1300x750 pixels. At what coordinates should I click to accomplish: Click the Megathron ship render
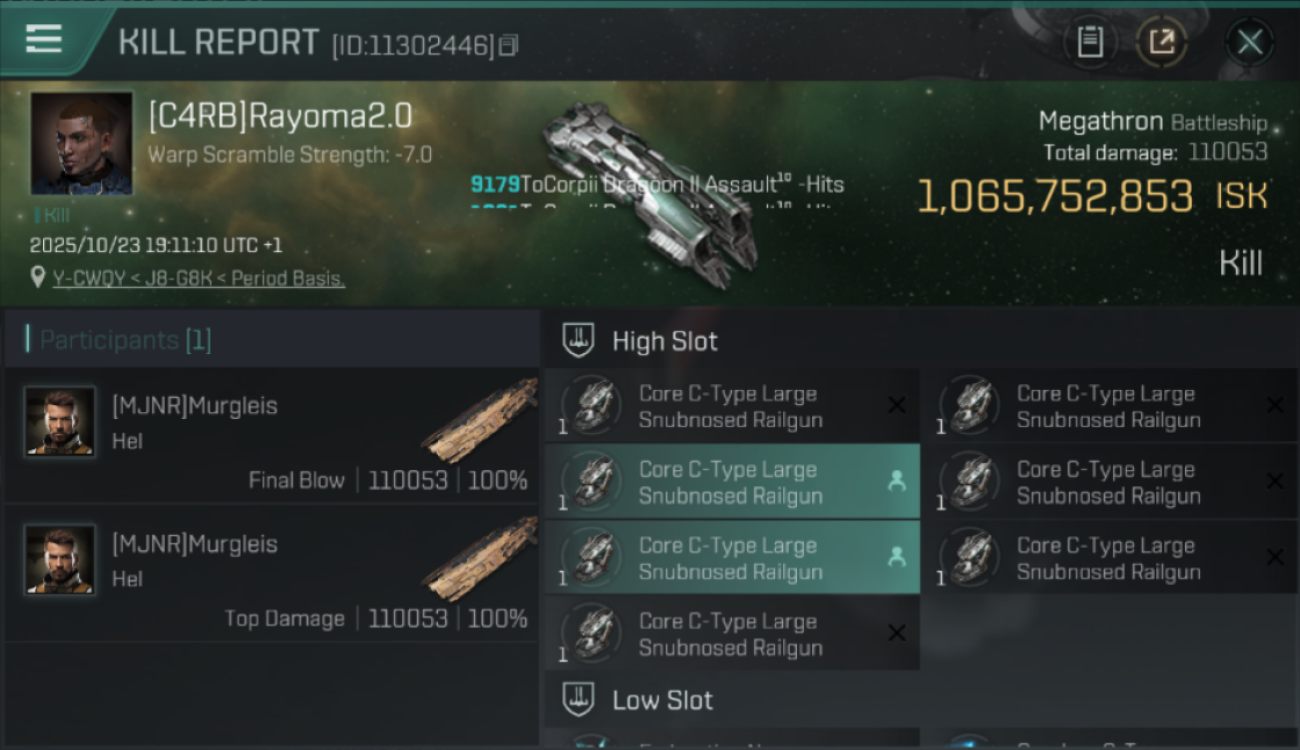(x=650, y=190)
